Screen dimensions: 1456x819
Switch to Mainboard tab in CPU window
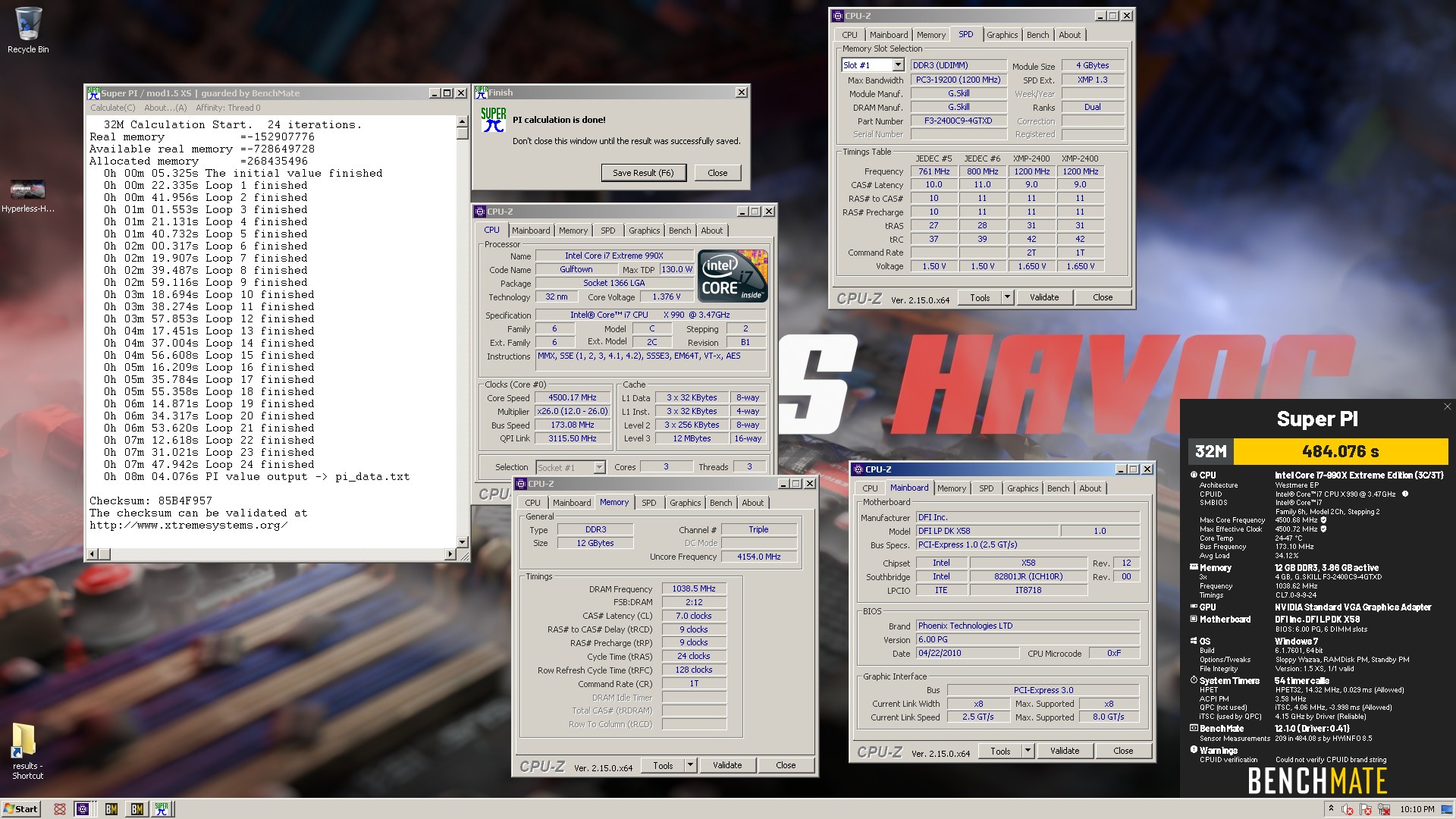[x=531, y=231]
